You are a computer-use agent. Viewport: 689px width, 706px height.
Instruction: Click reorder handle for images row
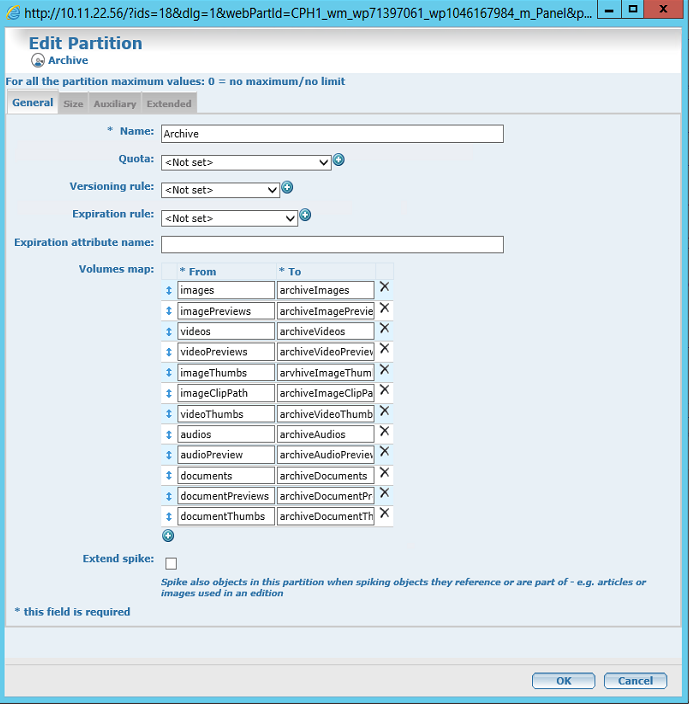pos(169,290)
